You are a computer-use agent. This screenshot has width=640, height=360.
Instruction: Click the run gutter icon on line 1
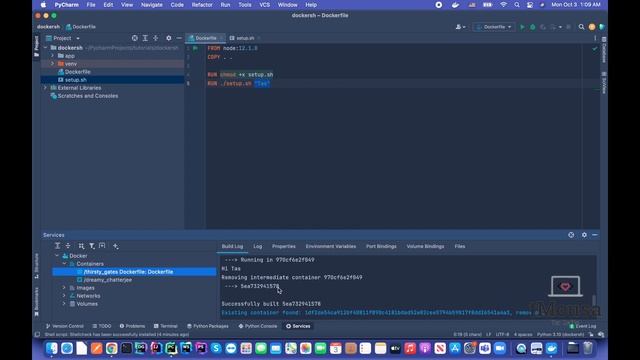pyautogui.click(x=196, y=48)
